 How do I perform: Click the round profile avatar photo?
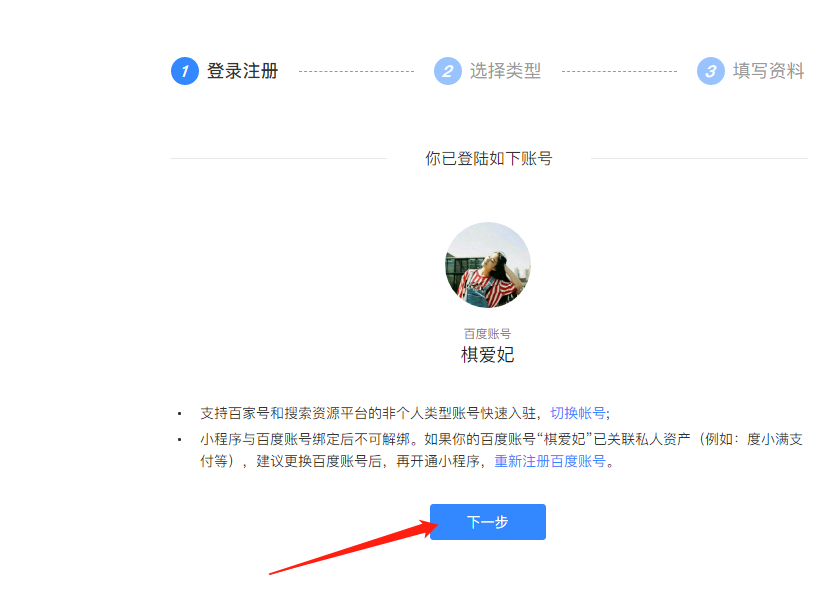tap(488, 265)
